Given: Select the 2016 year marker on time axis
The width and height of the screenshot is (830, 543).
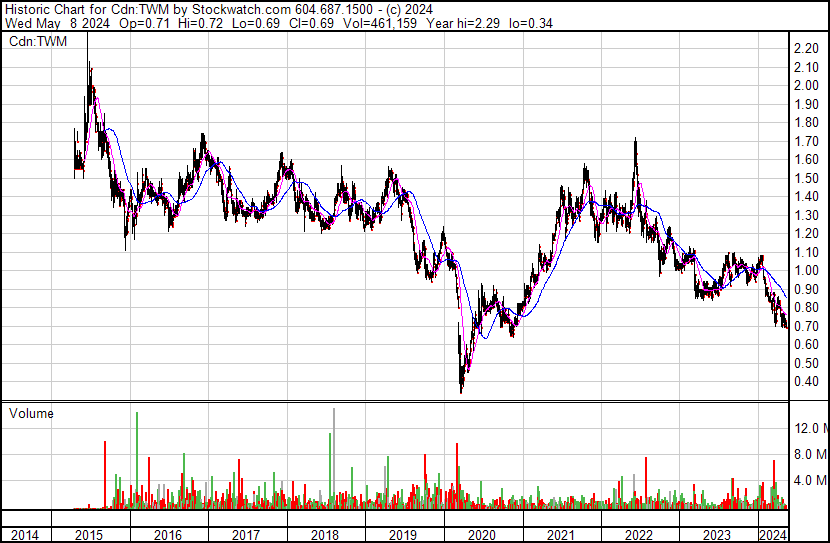Looking at the screenshot, I should pyautogui.click(x=168, y=535).
